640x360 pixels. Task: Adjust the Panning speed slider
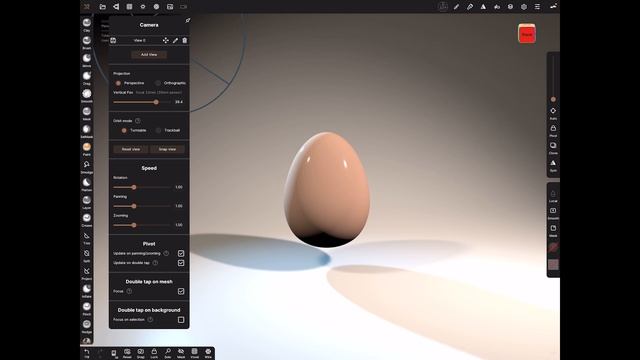pos(142,206)
